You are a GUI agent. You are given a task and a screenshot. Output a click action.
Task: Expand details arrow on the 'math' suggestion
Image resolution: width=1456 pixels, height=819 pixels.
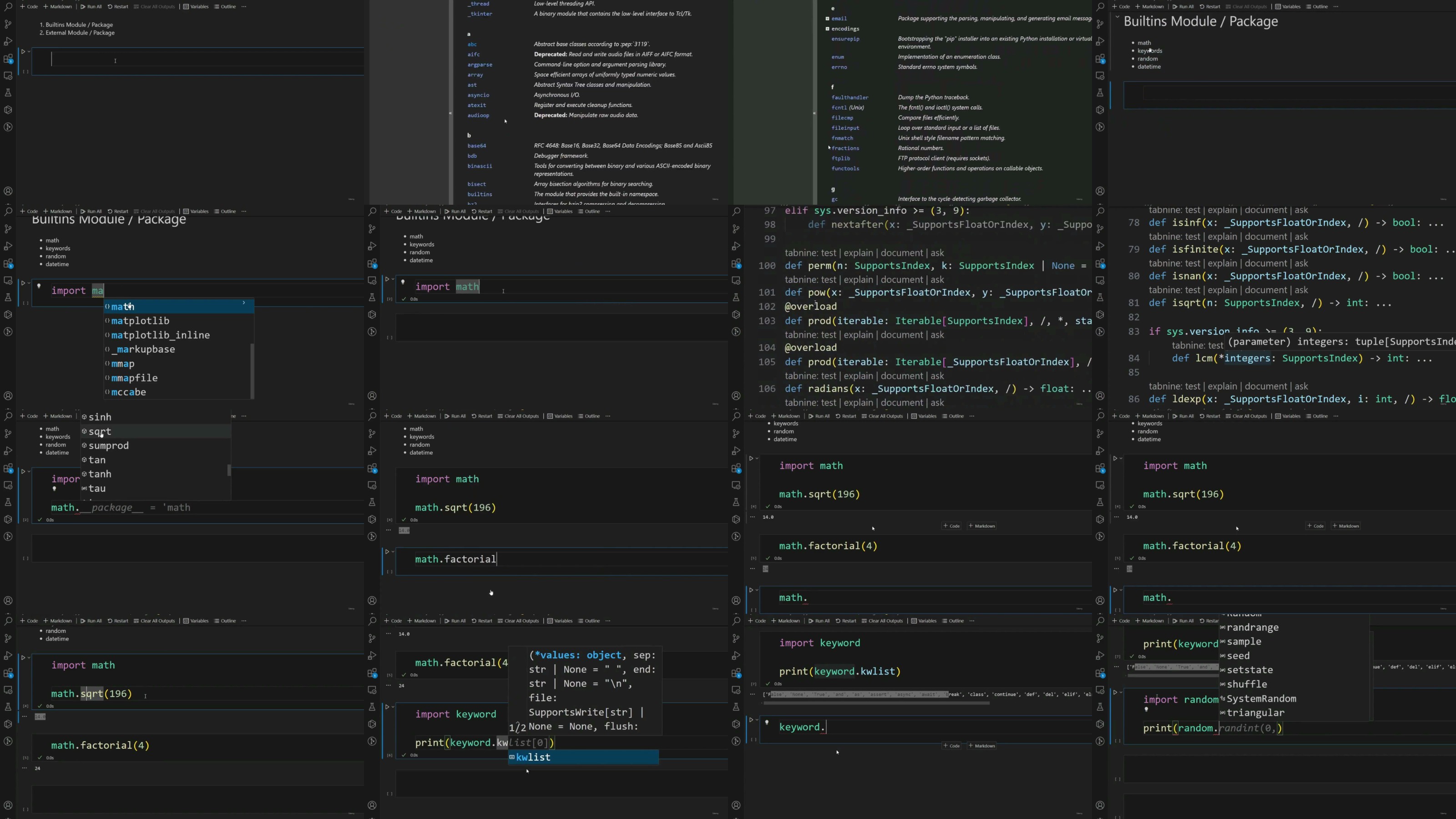point(243,303)
